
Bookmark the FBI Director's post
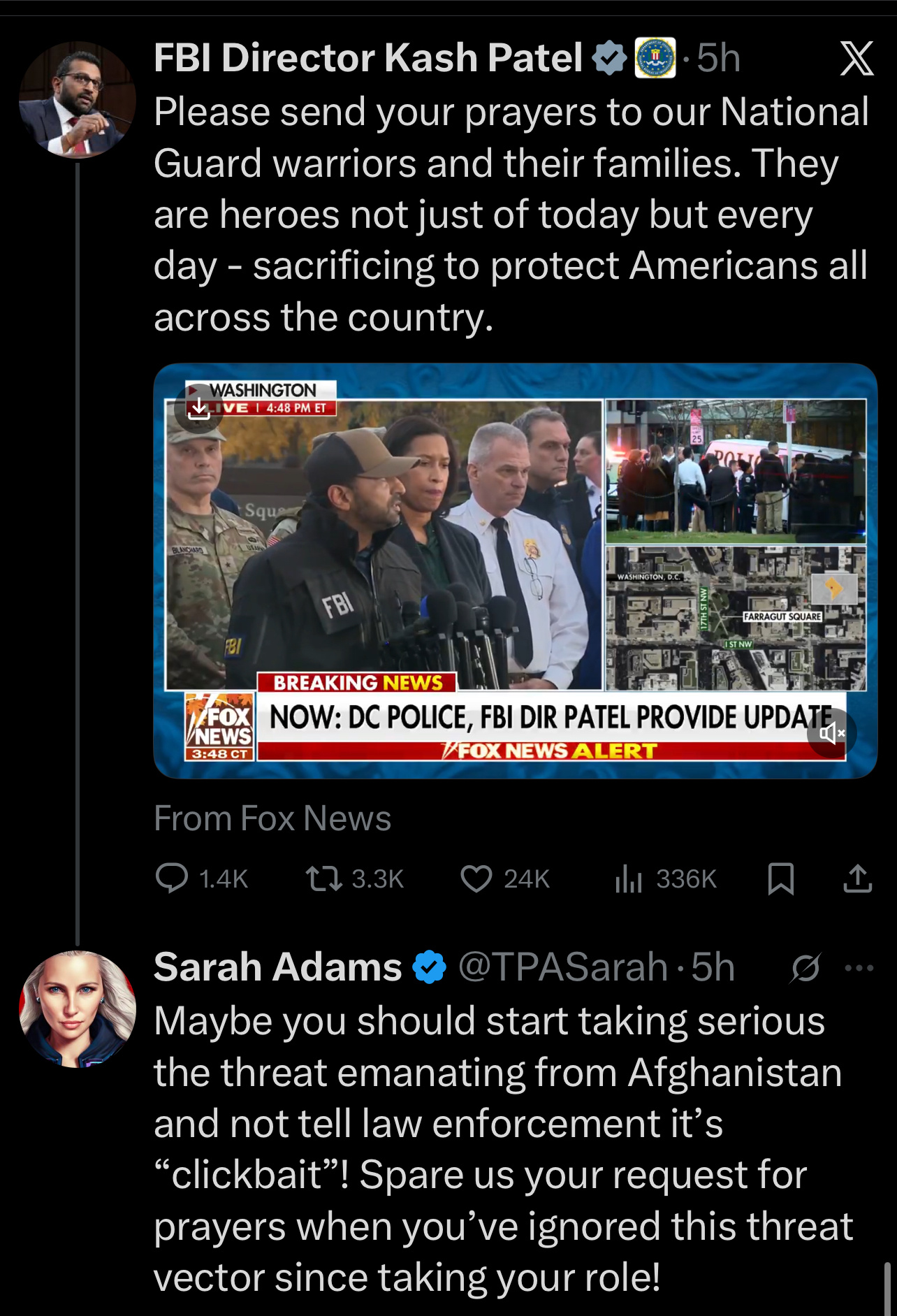[780, 878]
